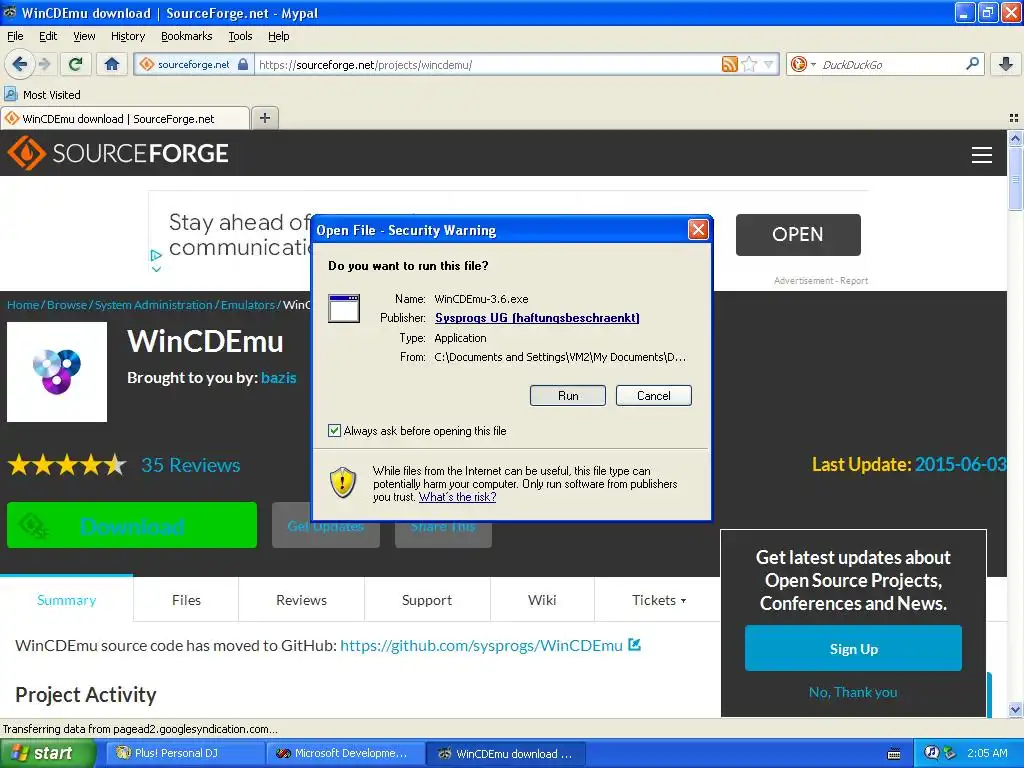Open the Help menu
Image resolution: width=1024 pixels, height=768 pixels.
tap(279, 36)
